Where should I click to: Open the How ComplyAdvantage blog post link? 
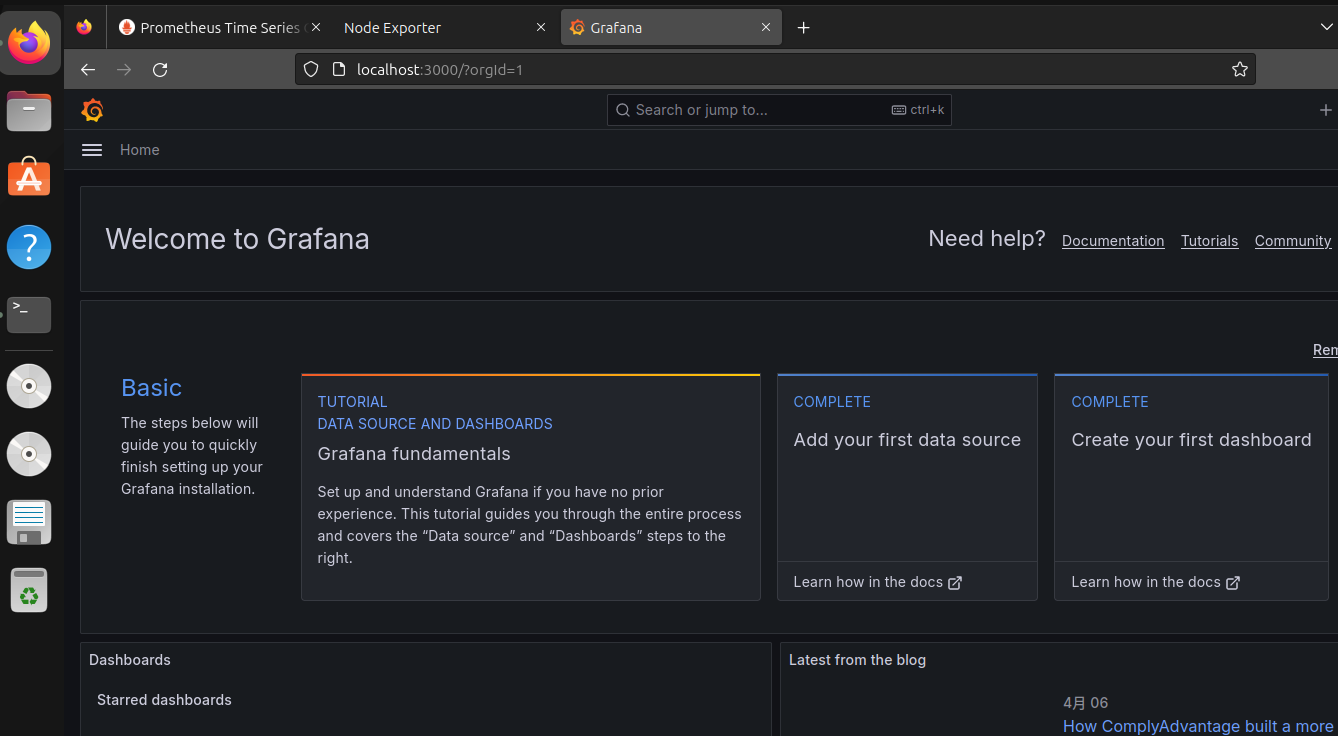(x=1198, y=726)
